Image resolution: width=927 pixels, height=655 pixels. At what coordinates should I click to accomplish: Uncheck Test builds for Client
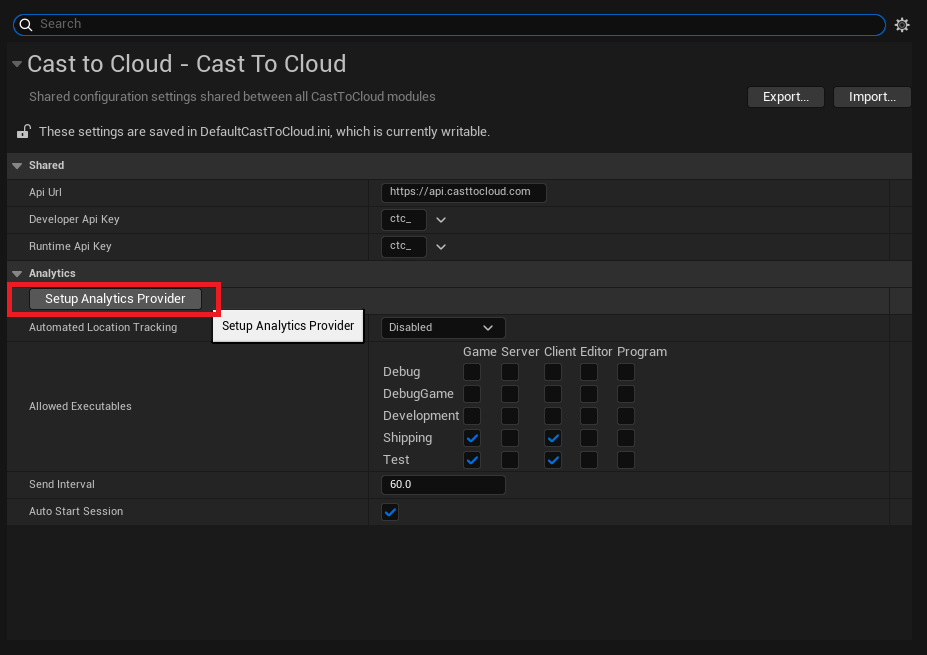[x=553, y=459]
